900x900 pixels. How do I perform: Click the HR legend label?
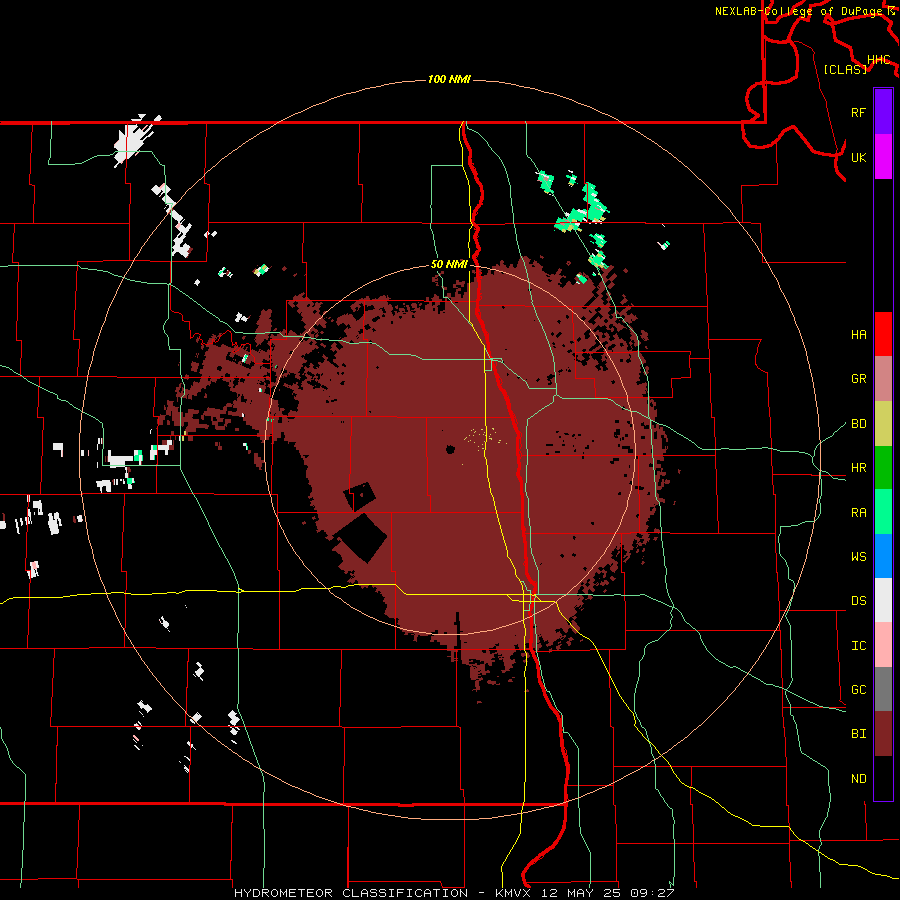pyautogui.click(x=858, y=468)
